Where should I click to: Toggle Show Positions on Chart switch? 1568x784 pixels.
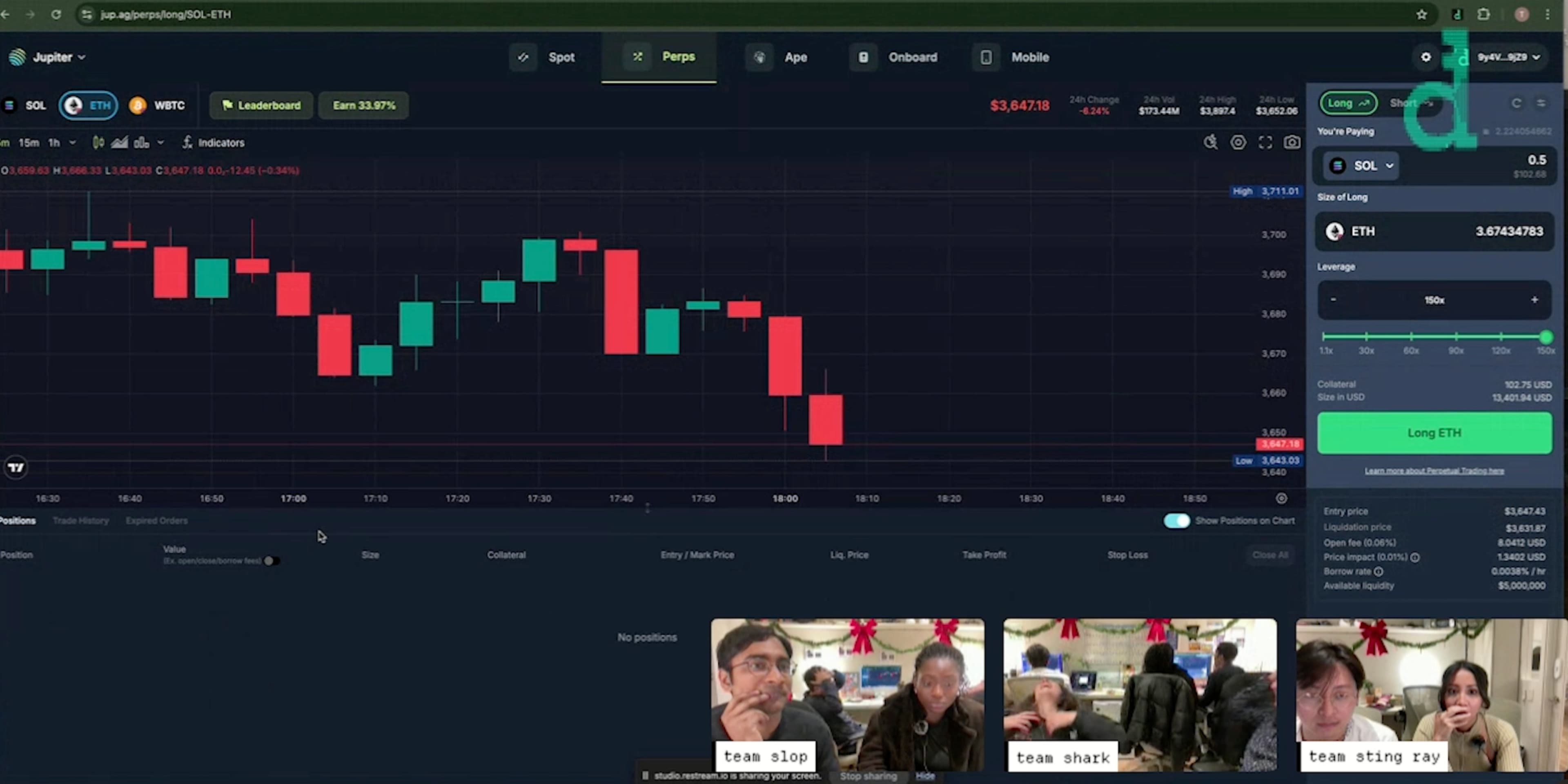1176,521
